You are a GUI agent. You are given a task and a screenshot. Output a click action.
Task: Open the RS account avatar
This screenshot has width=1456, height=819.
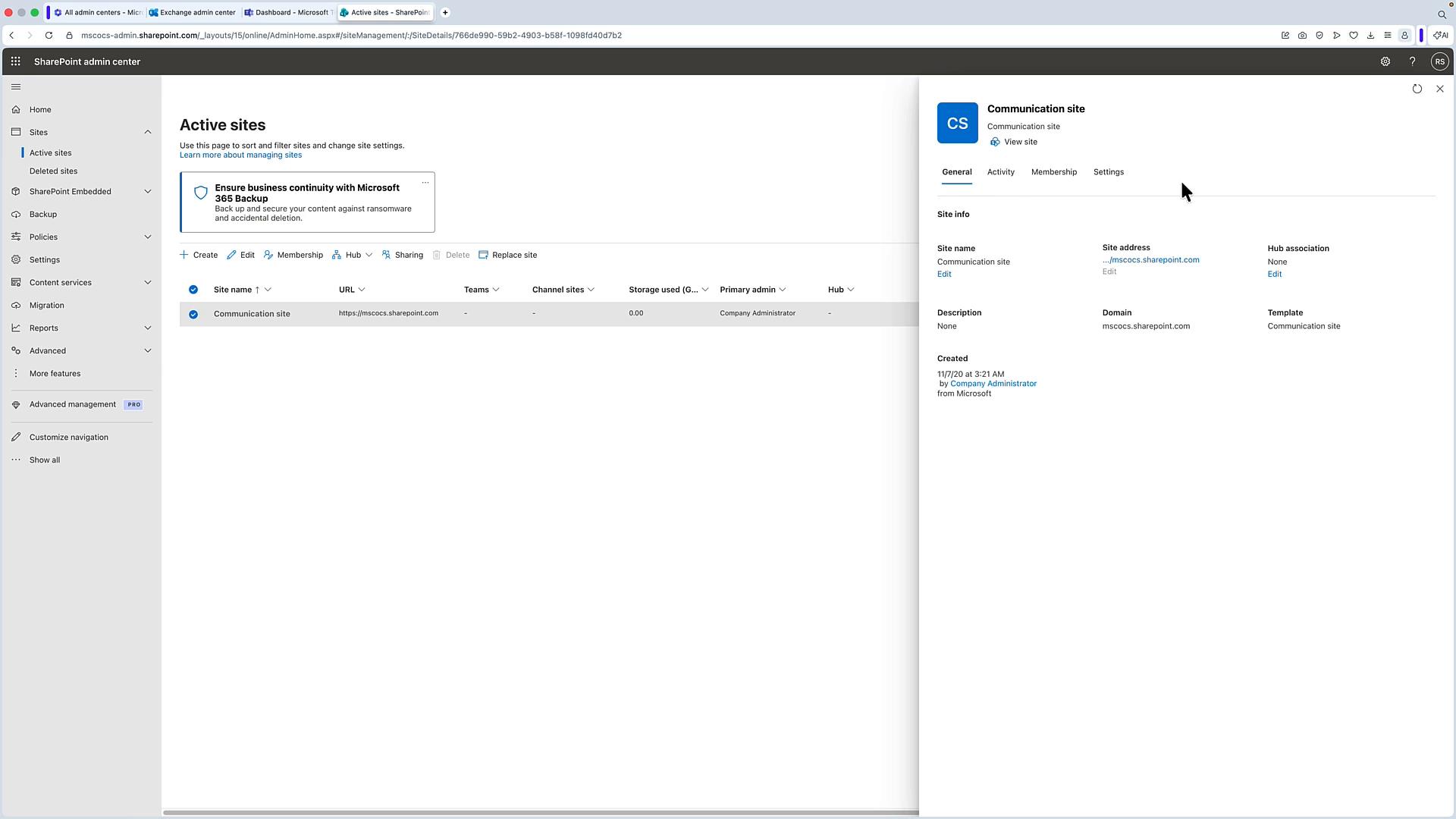tap(1439, 61)
